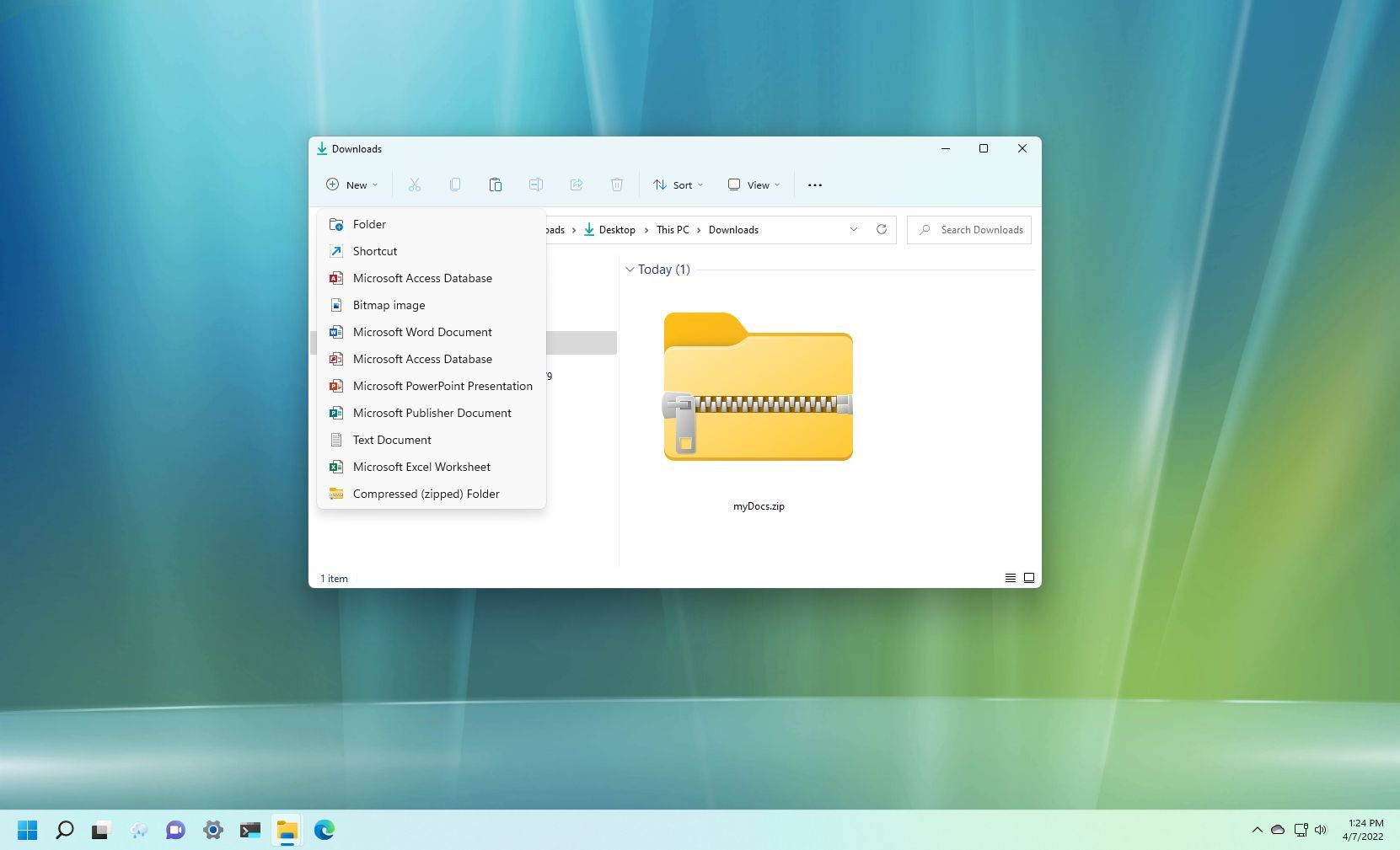Open Microsoft Edge from the taskbar
This screenshot has width=1400, height=850.
pyautogui.click(x=325, y=830)
